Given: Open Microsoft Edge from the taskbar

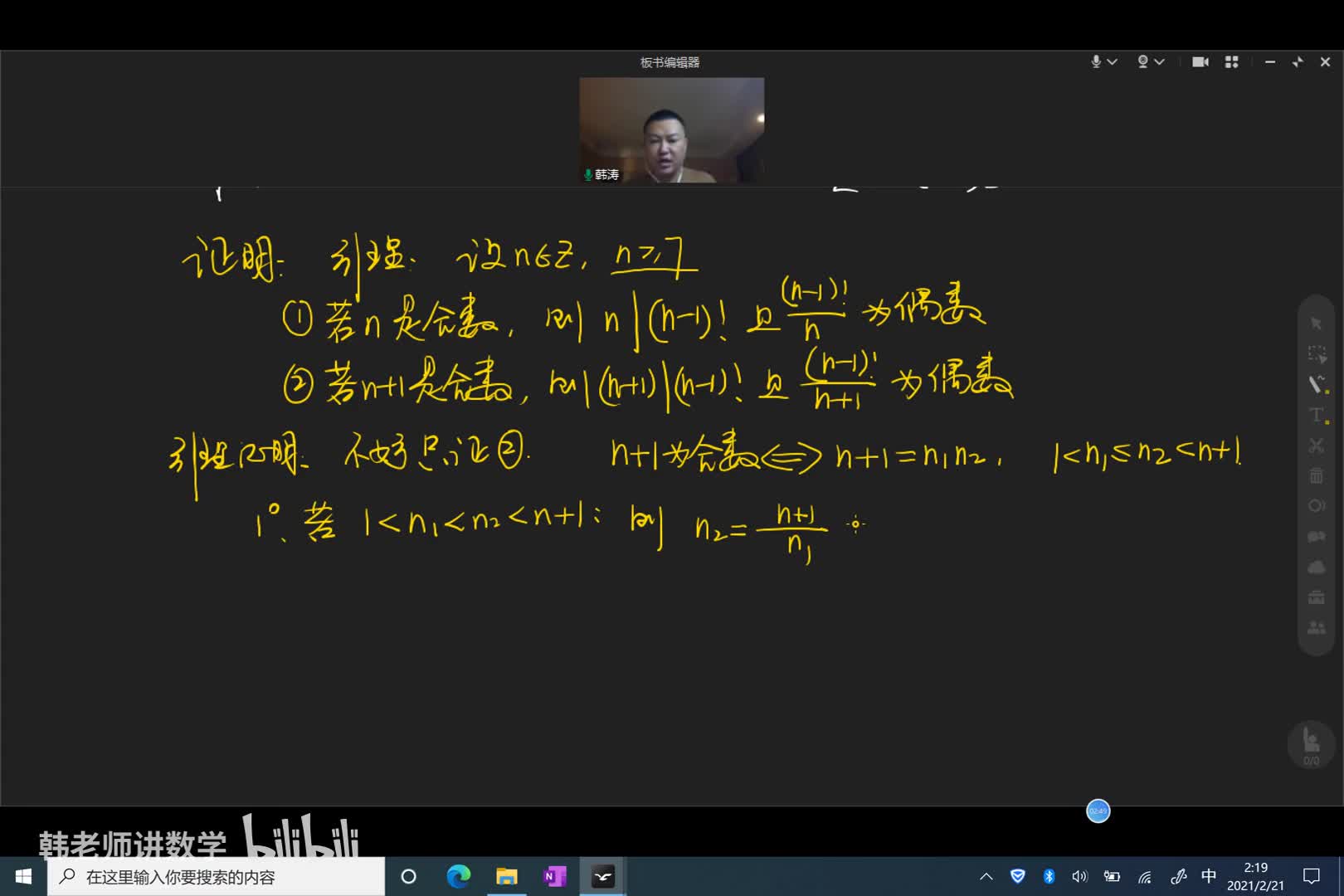Looking at the screenshot, I should click(x=458, y=876).
